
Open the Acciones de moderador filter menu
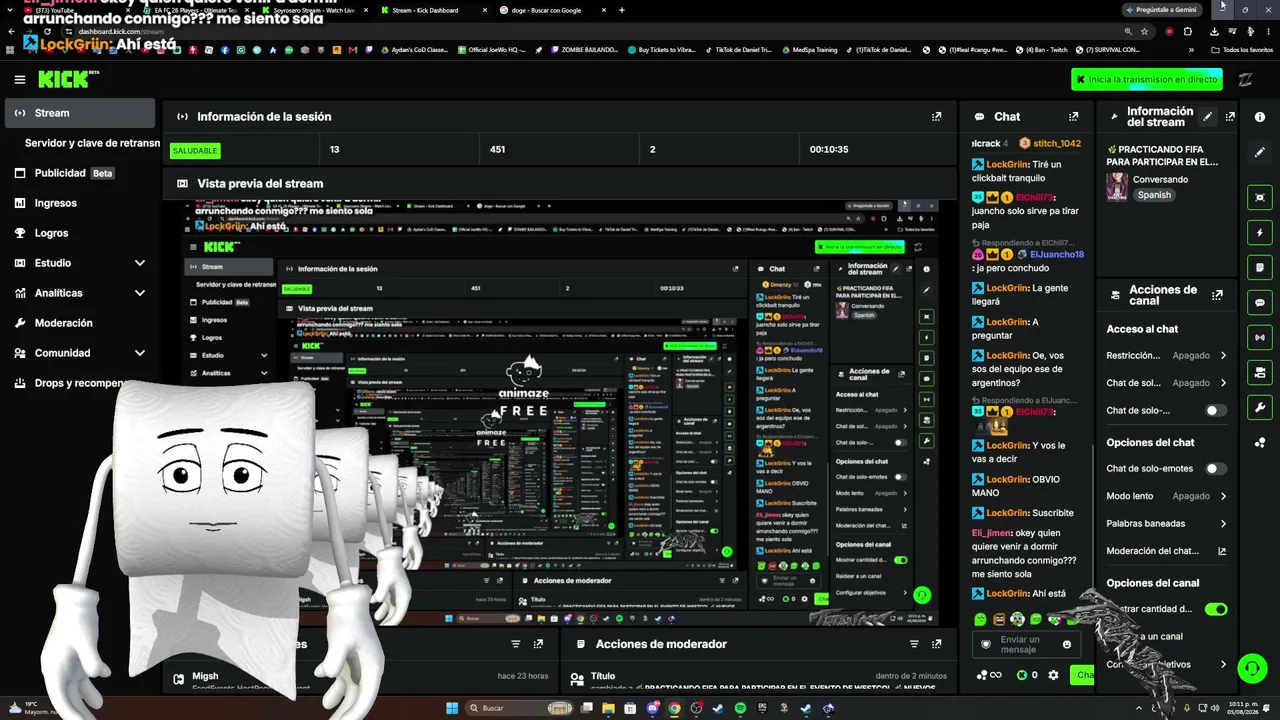coord(914,644)
